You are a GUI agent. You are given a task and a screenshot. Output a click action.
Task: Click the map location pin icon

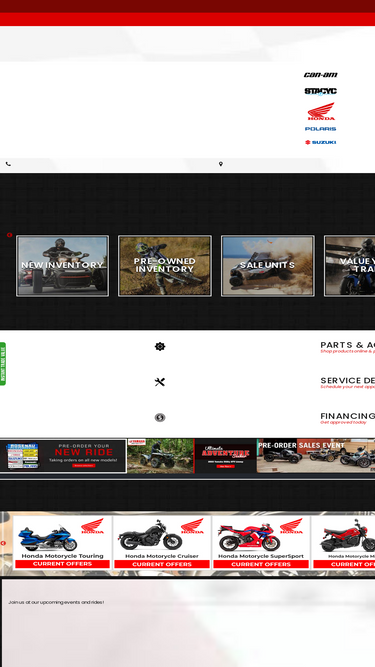click(221, 164)
